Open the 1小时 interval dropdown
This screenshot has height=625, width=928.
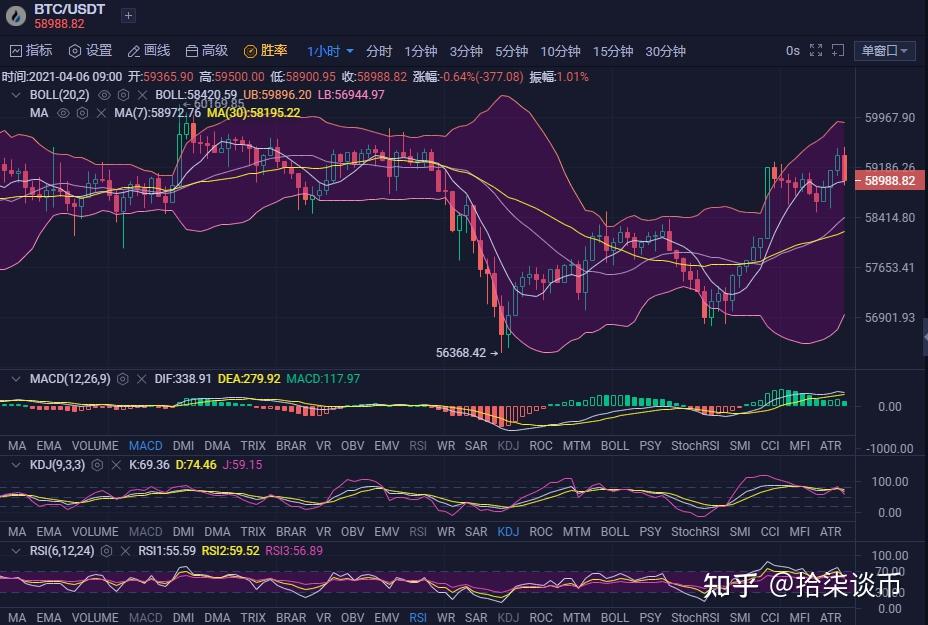pos(327,50)
